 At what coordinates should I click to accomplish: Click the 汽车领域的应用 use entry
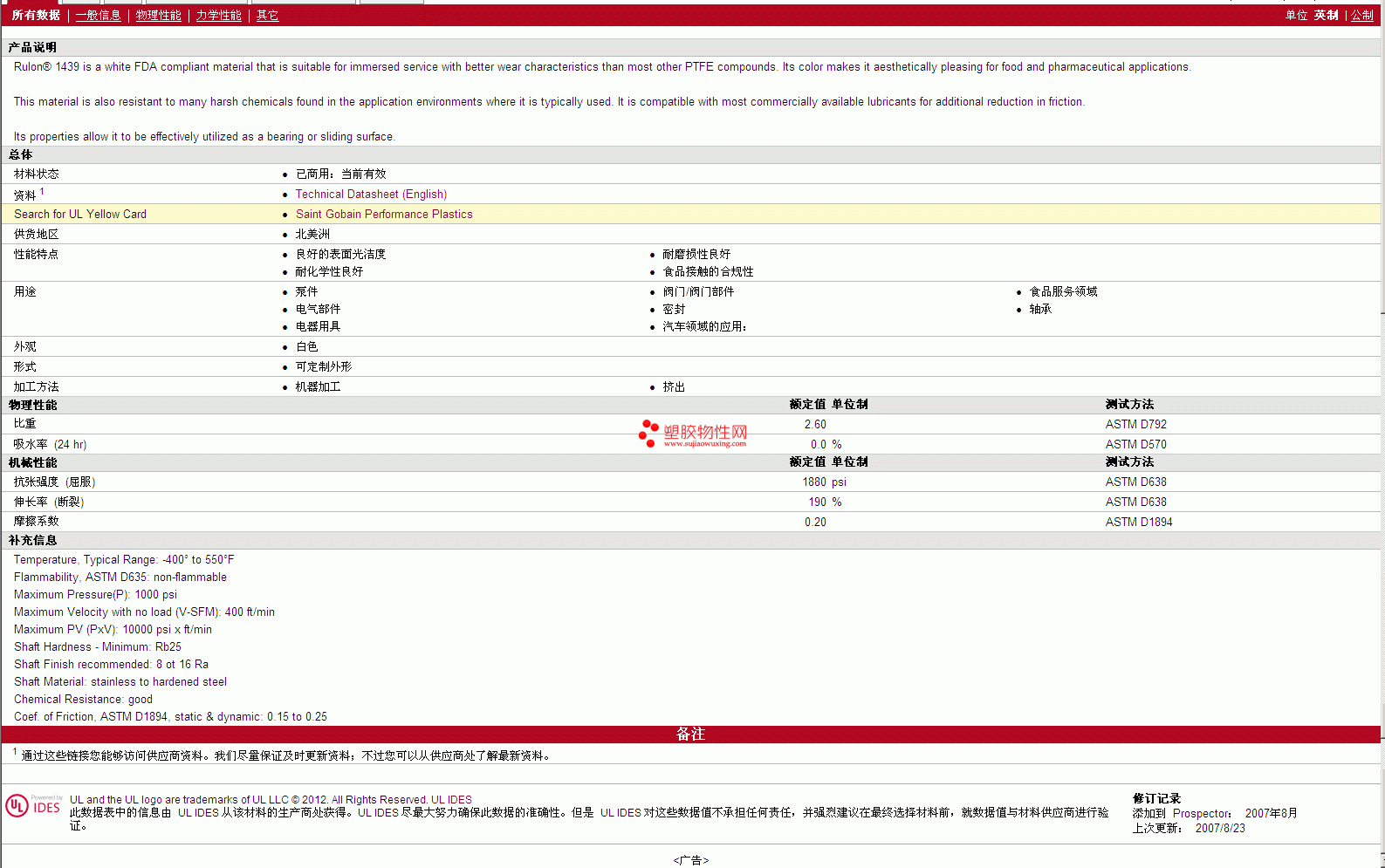point(703,326)
